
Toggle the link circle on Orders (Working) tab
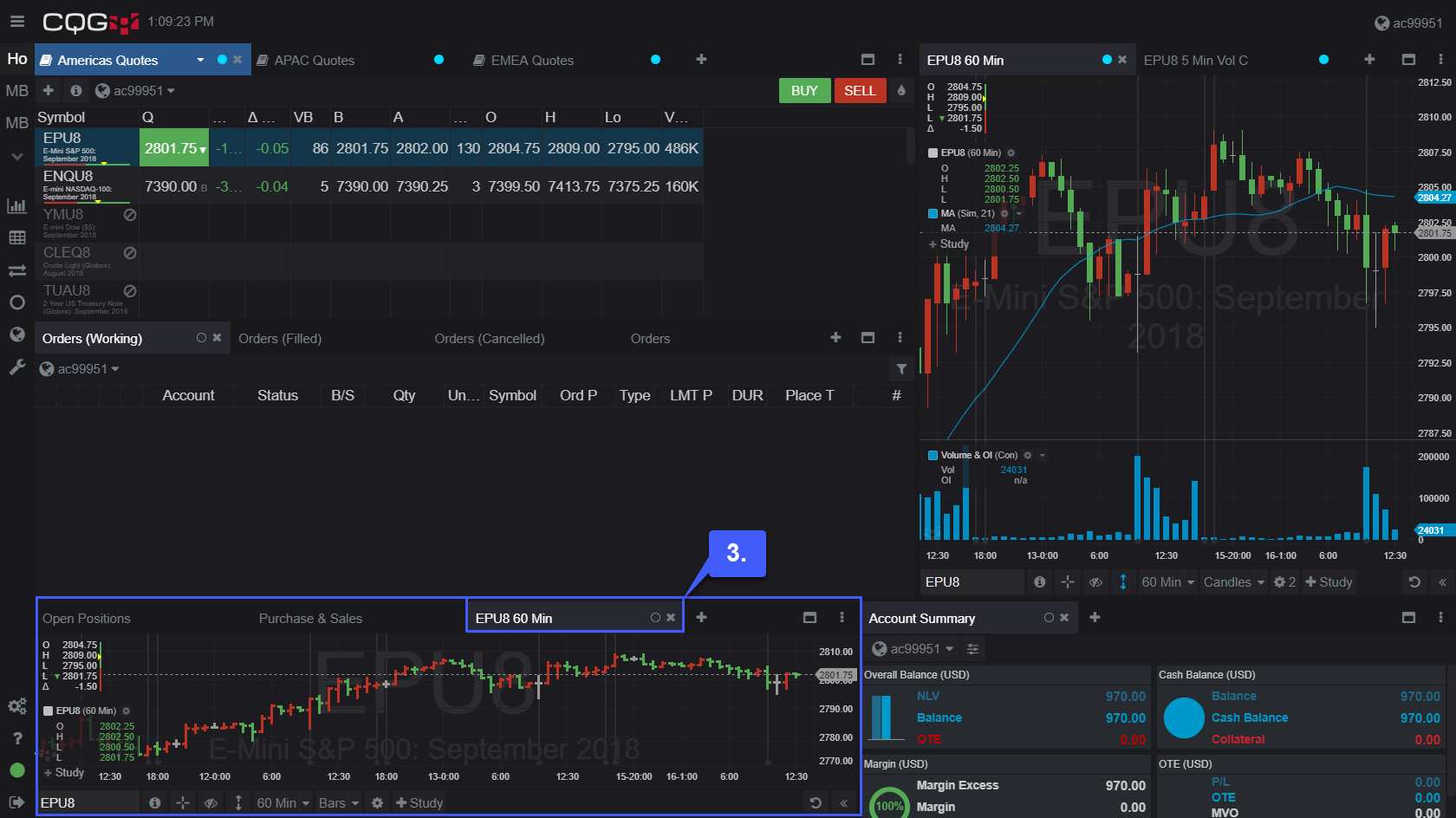click(x=201, y=338)
